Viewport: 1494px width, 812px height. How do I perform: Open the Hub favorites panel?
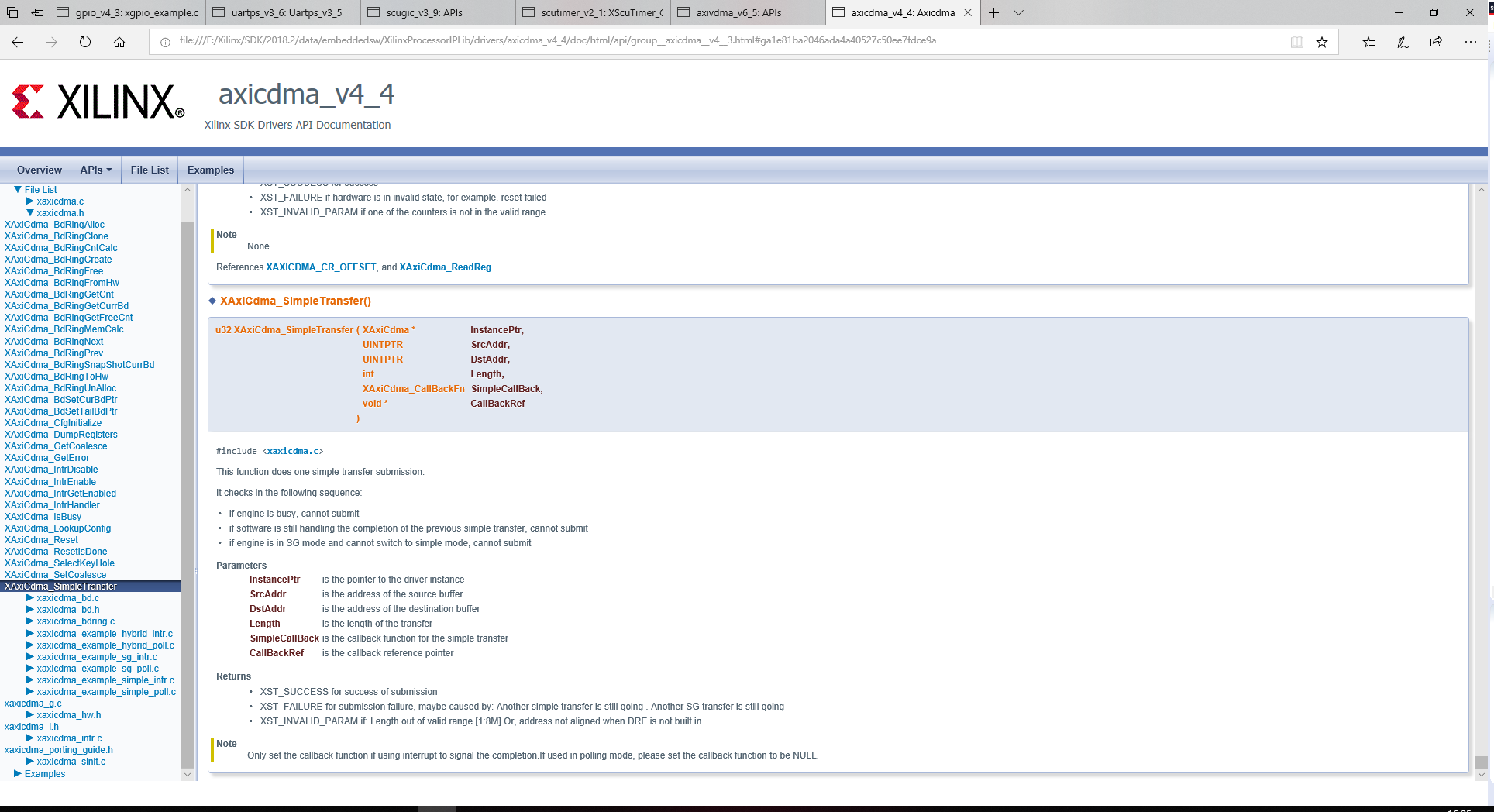tap(1368, 42)
